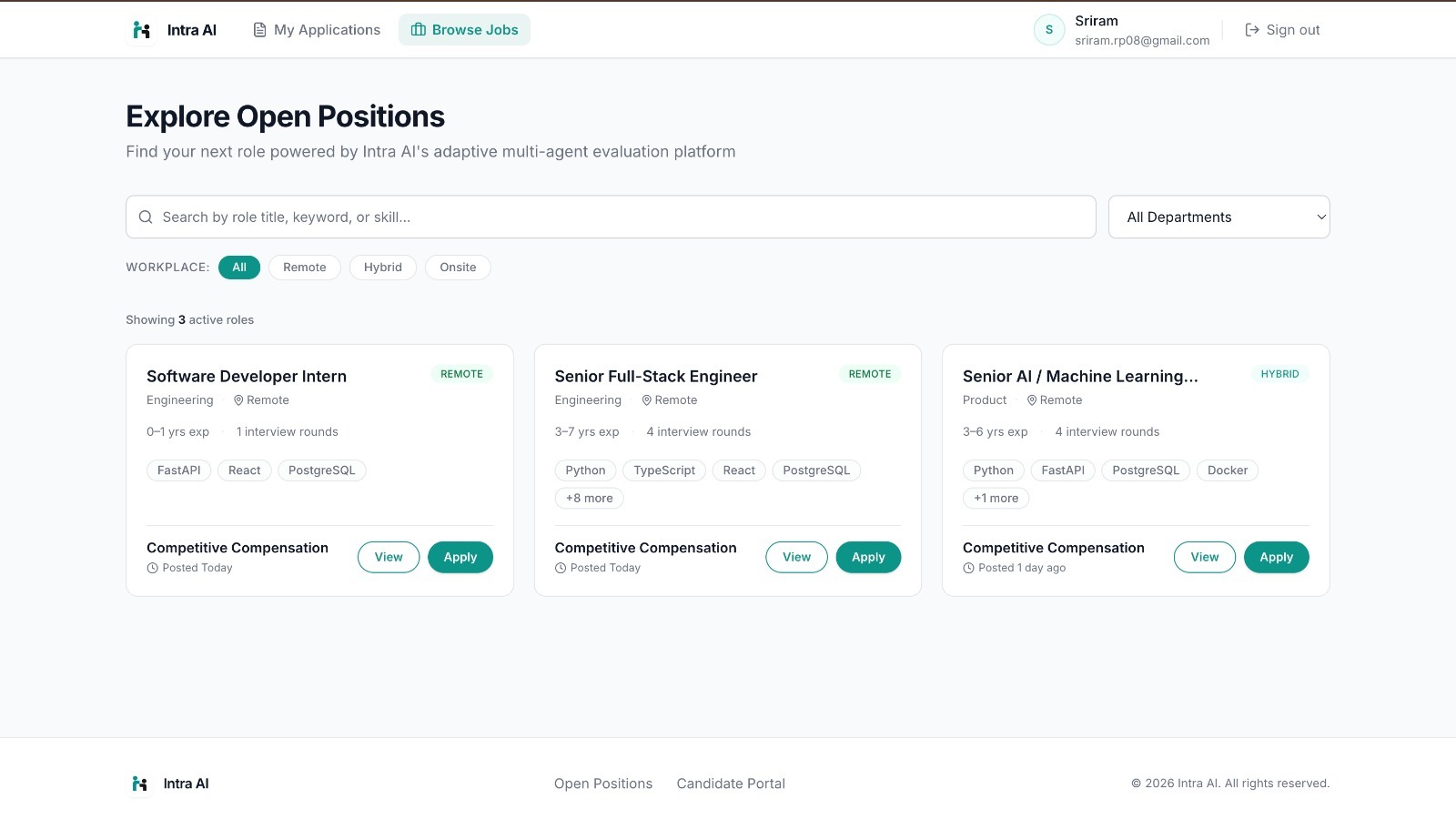
Task: Click Open Positions footer link
Action: [603, 784]
